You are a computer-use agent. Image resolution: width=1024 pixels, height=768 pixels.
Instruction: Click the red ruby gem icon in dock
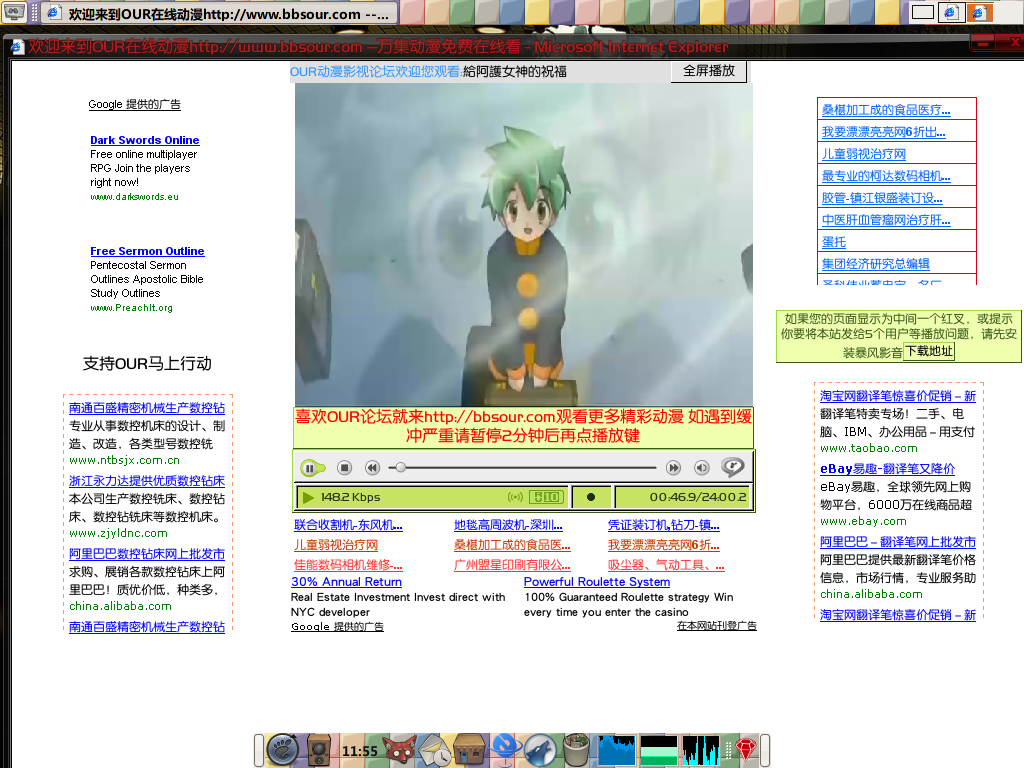tap(746, 750)
